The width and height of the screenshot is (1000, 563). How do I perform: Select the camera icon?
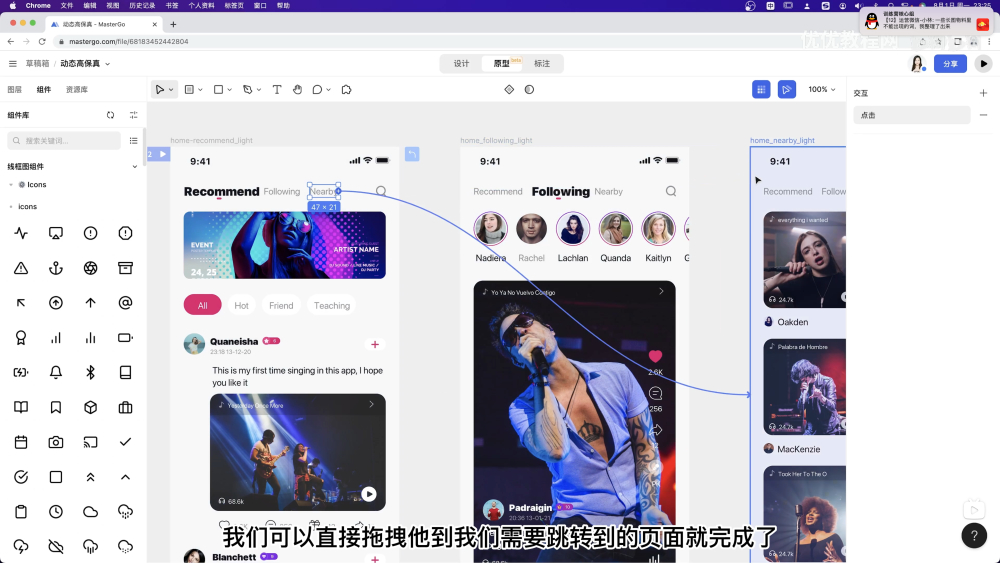[56, 442]
